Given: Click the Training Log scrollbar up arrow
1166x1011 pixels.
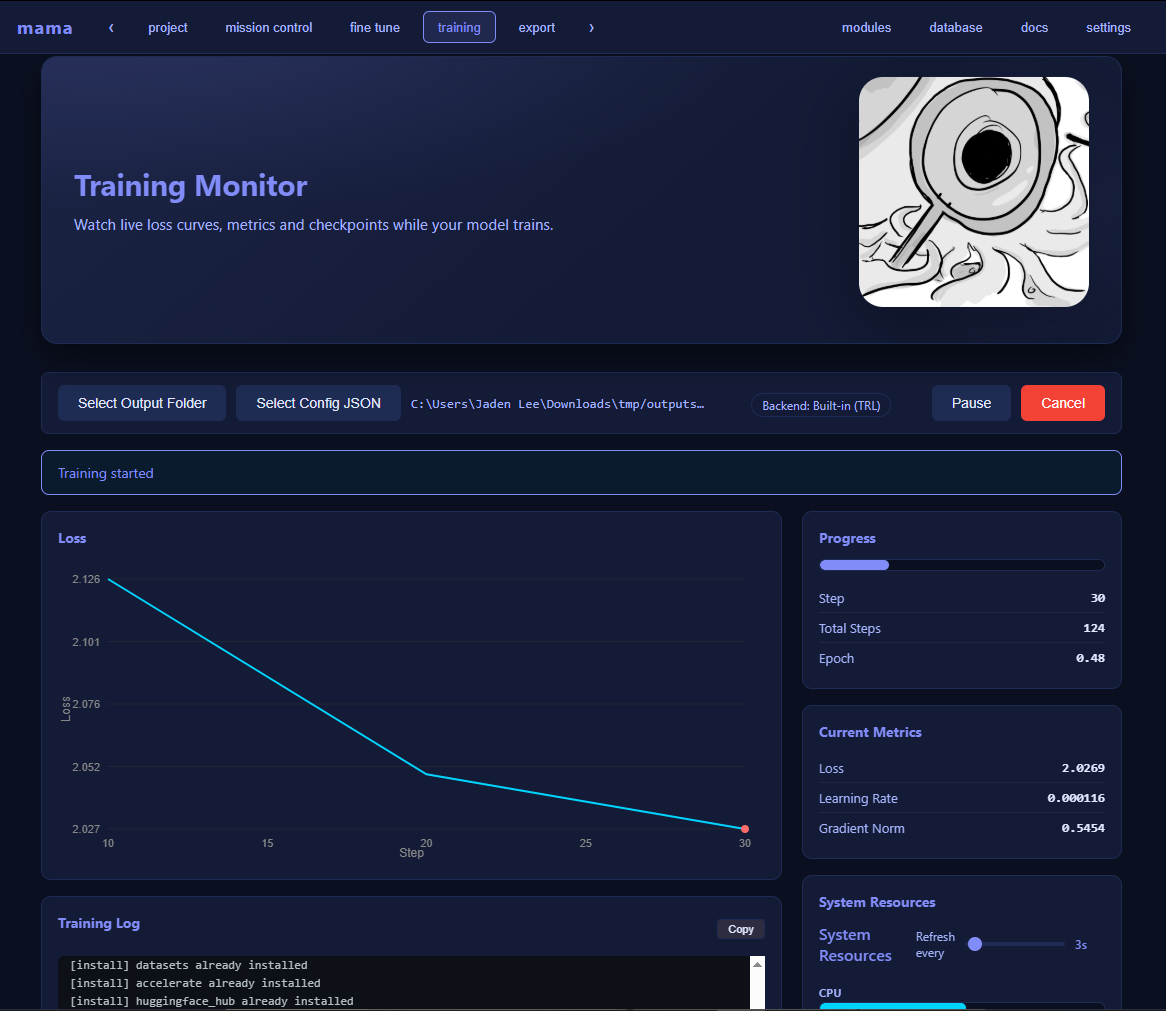Looking at the screenshot, I should click(757, 964).
